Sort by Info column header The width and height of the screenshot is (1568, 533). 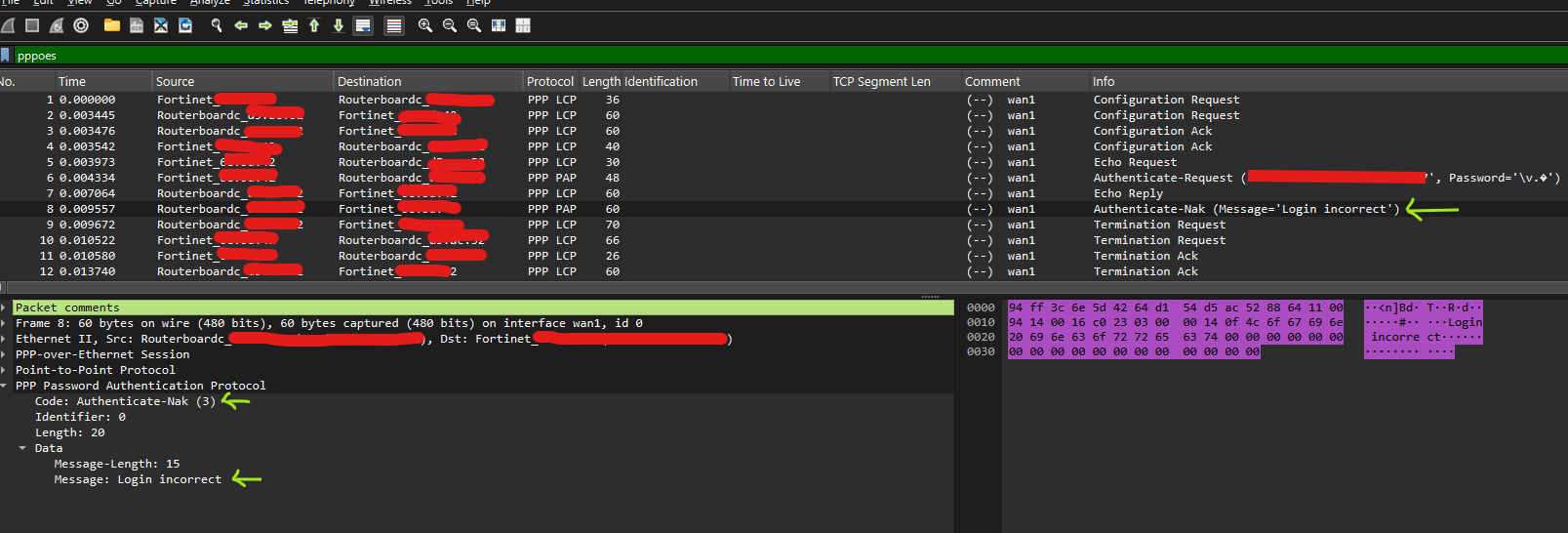[1328, 82]
